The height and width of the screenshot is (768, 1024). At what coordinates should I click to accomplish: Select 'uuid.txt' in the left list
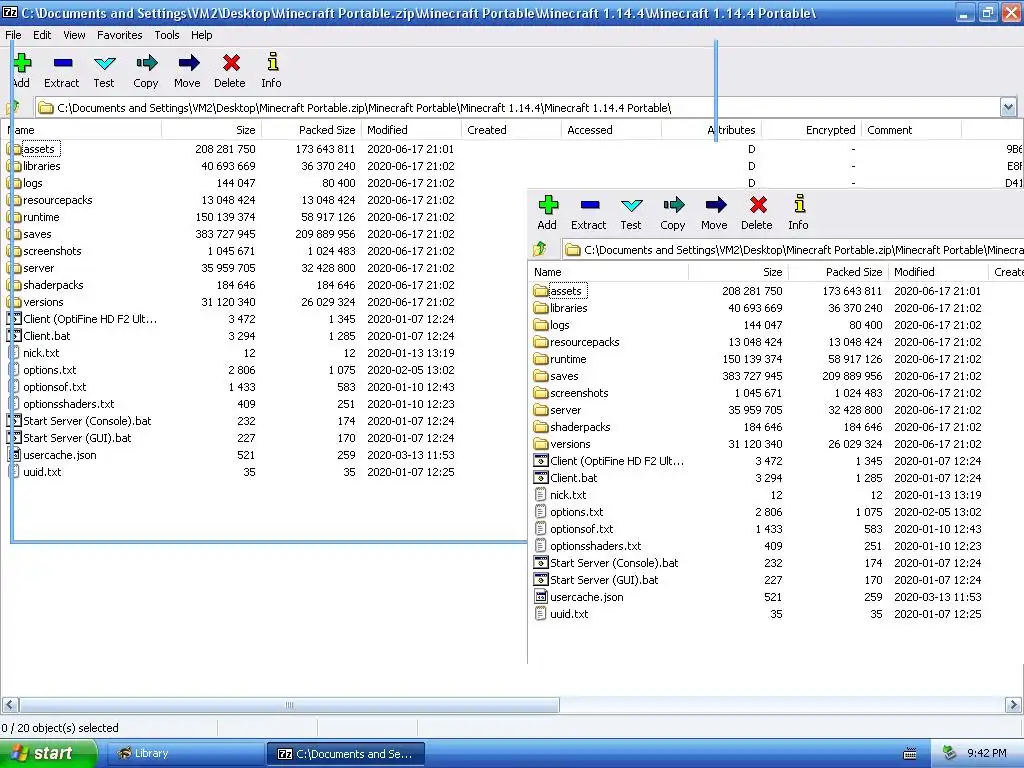[x=42, y=472]
